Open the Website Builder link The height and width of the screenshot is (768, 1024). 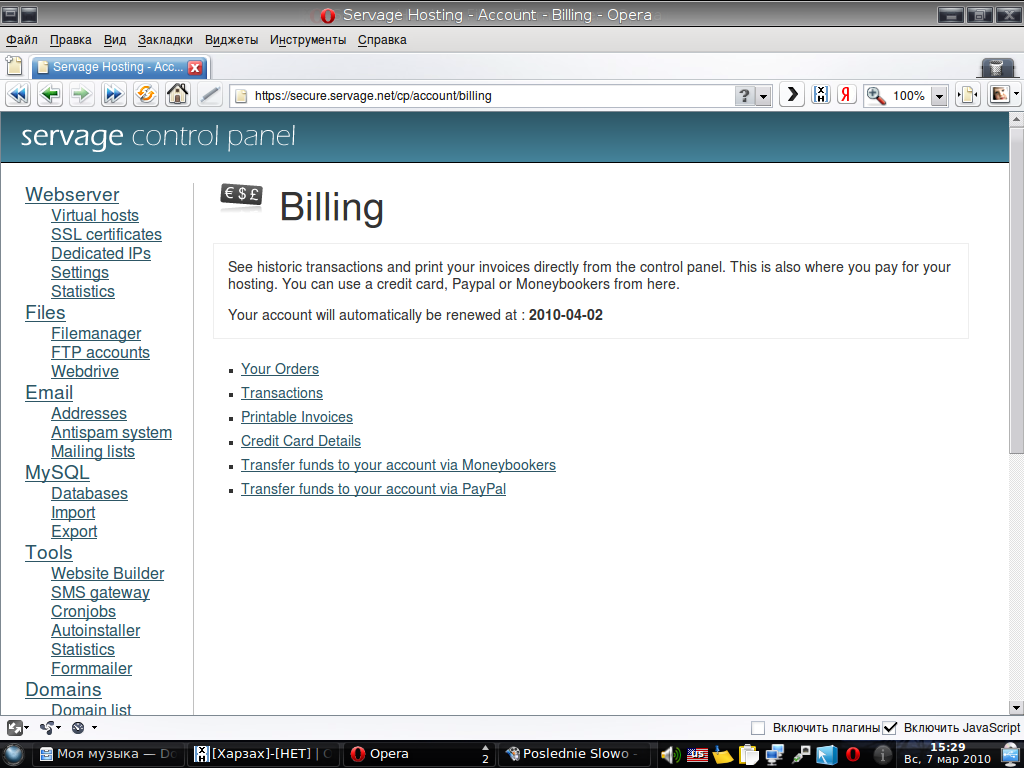(108, 573)
